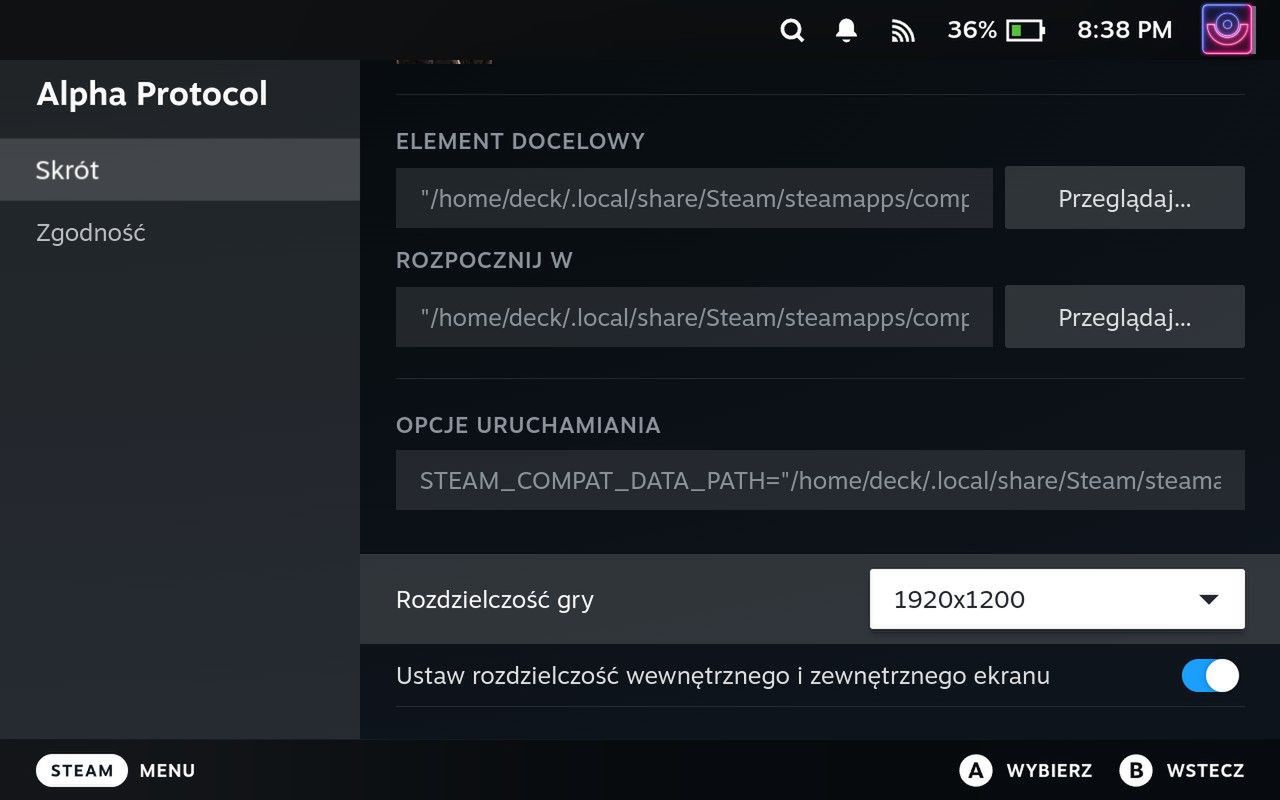Disable Ustaw rozdzielczość wewnętrznego i zewnętrznego ekranu

tap(1209, 676)
